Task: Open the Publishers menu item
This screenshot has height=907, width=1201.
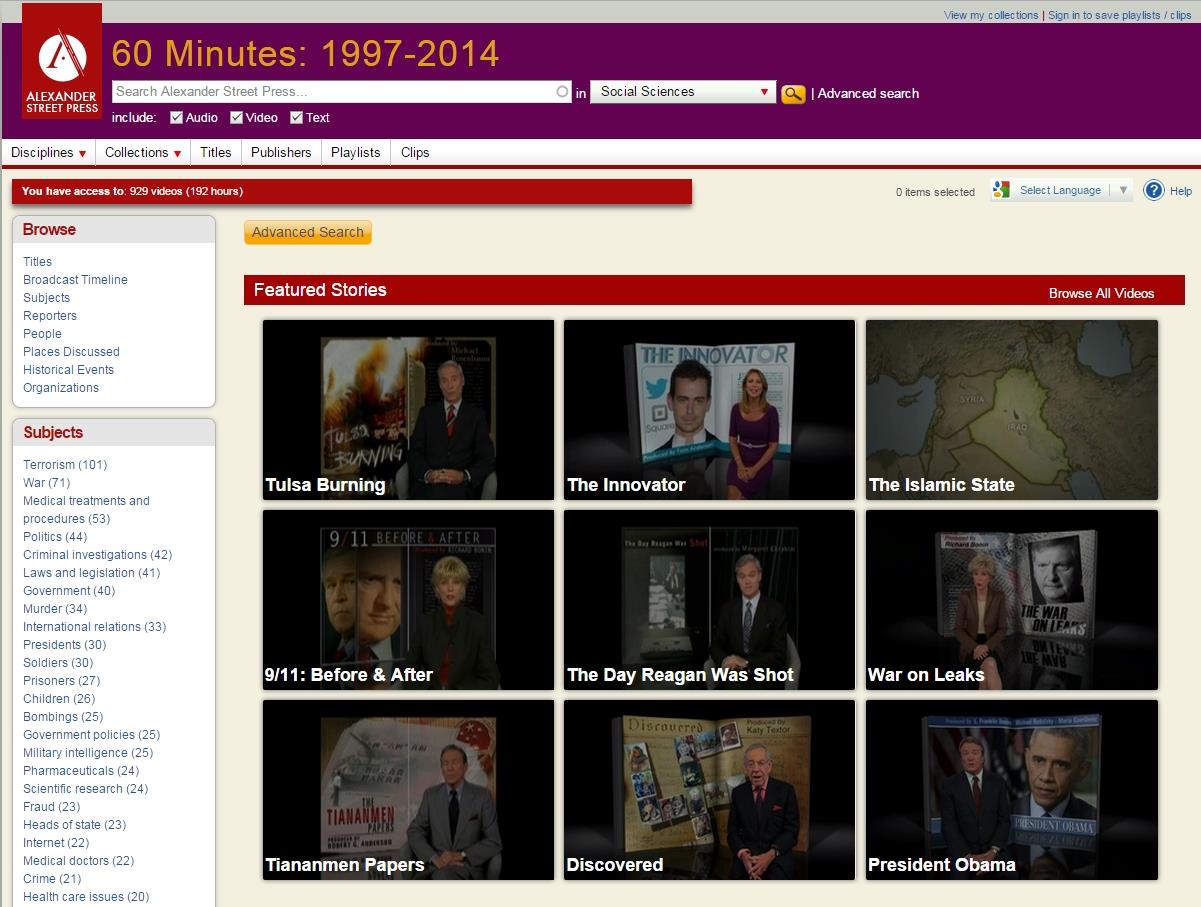Action: click(x=281, y=153)
